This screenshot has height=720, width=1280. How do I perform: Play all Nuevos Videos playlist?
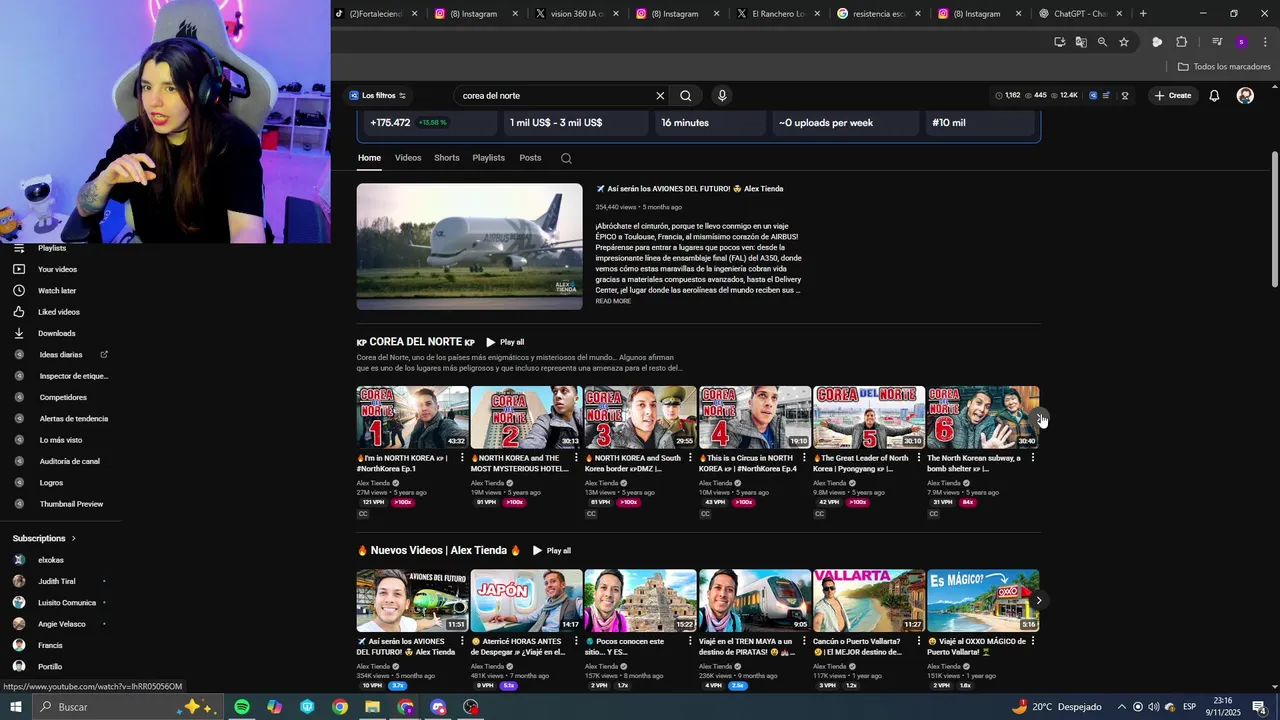(x=552, y=551)
